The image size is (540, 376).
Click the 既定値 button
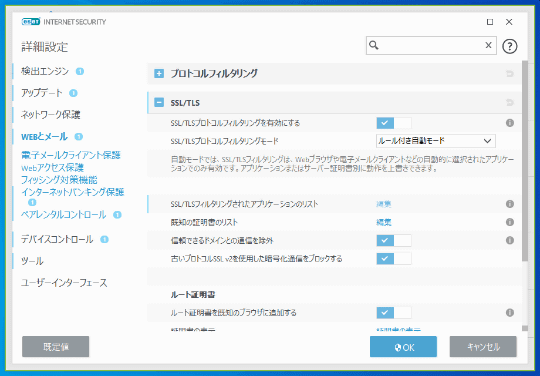click(x=55, y=347)
